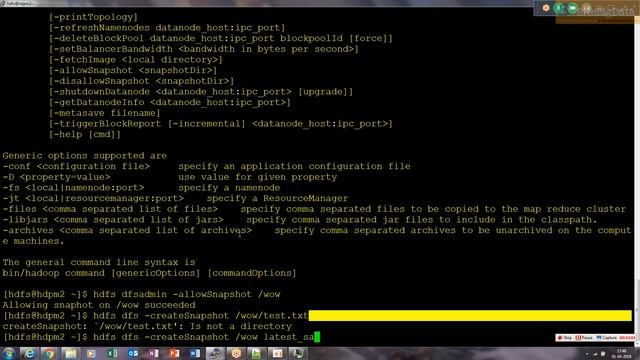The height and width of the screenshot is (360, 640).
Task: Click the action center flag tray icon
Action: coord(603,354)
